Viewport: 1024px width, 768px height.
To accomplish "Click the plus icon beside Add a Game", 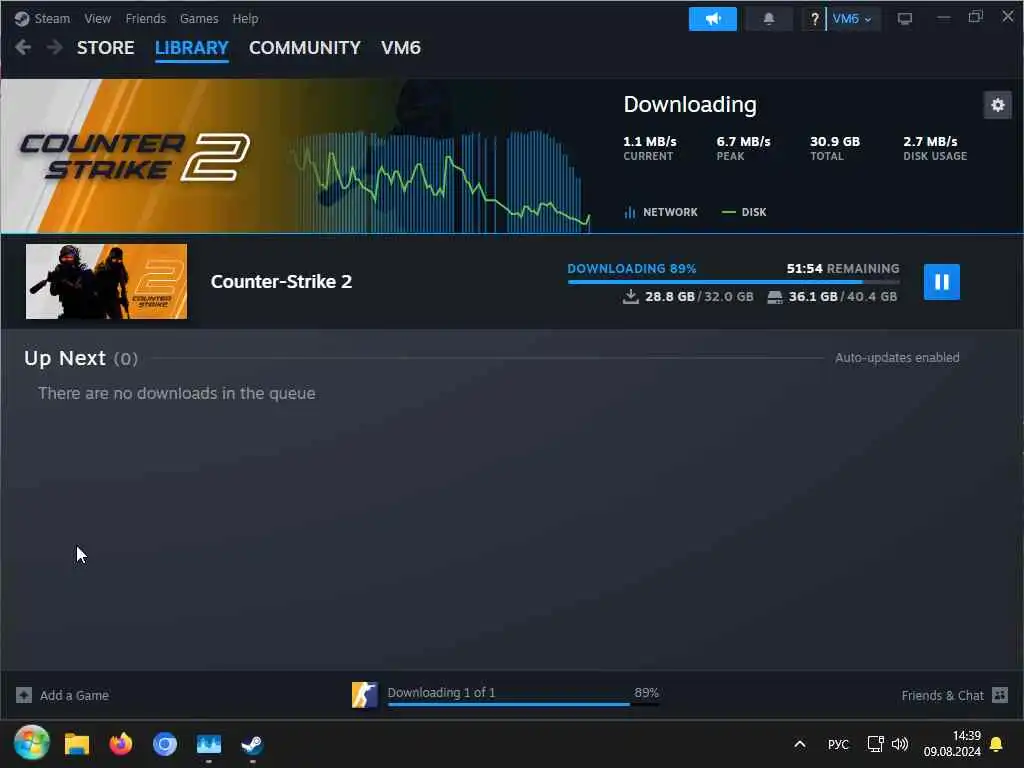I will click(x=24, y=695).
